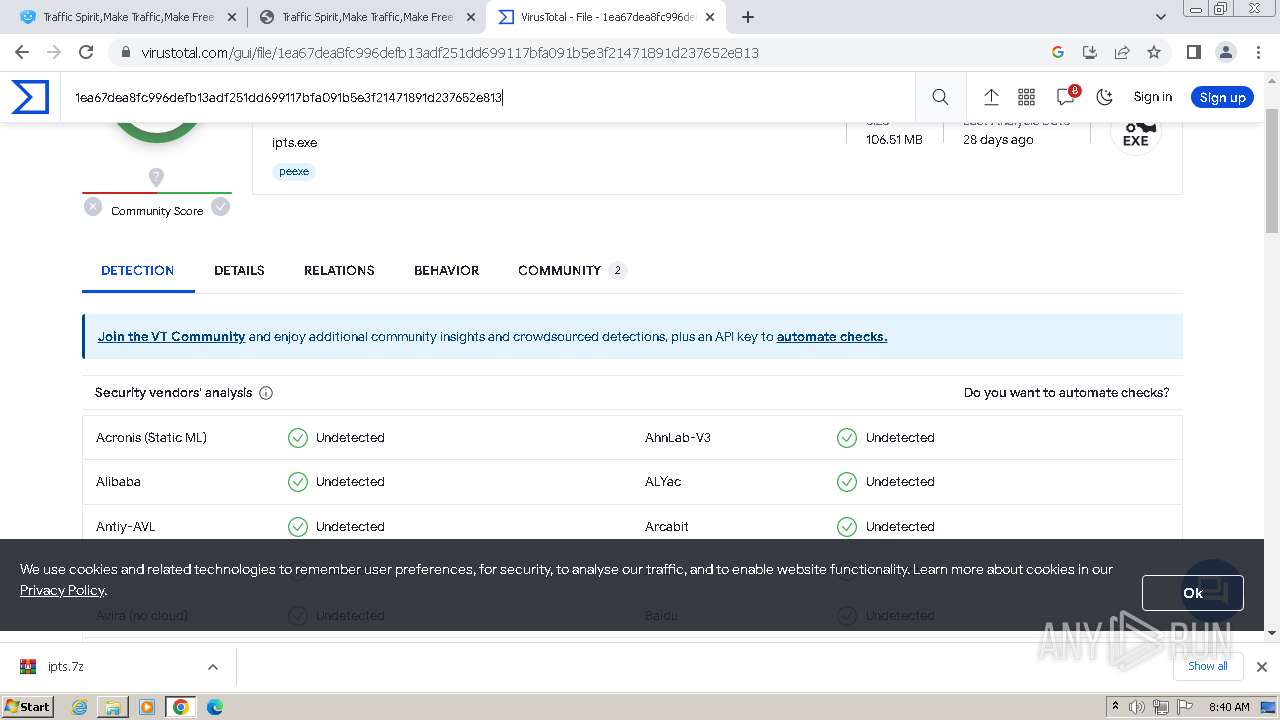Open the Privacy Policy link
The image size is (1280, 720).
point(62,591)
